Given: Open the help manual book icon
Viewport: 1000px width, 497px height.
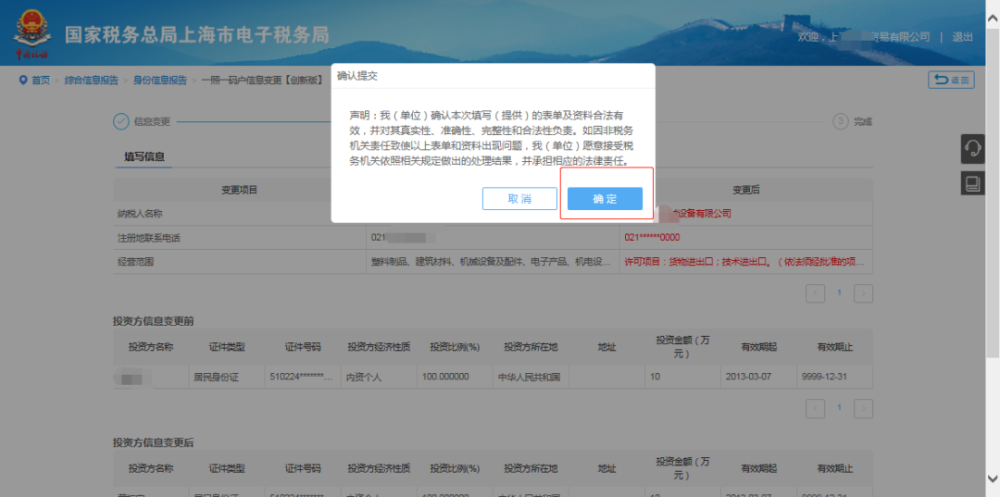Looking at the screenshot, I should tap(971, 183).
